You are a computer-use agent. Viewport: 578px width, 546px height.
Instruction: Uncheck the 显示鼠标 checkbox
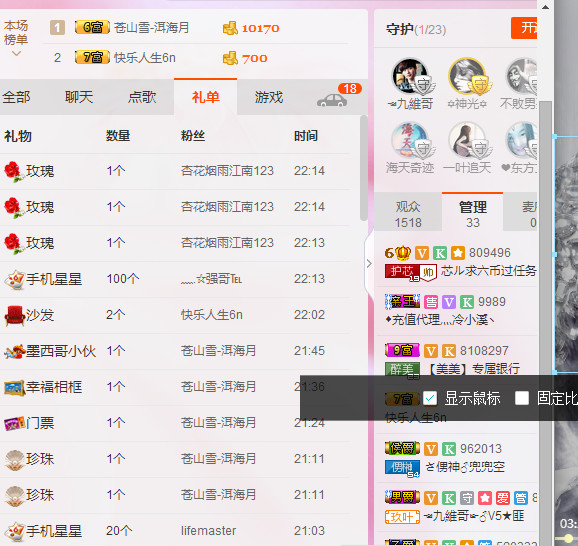tap(430, 398)
